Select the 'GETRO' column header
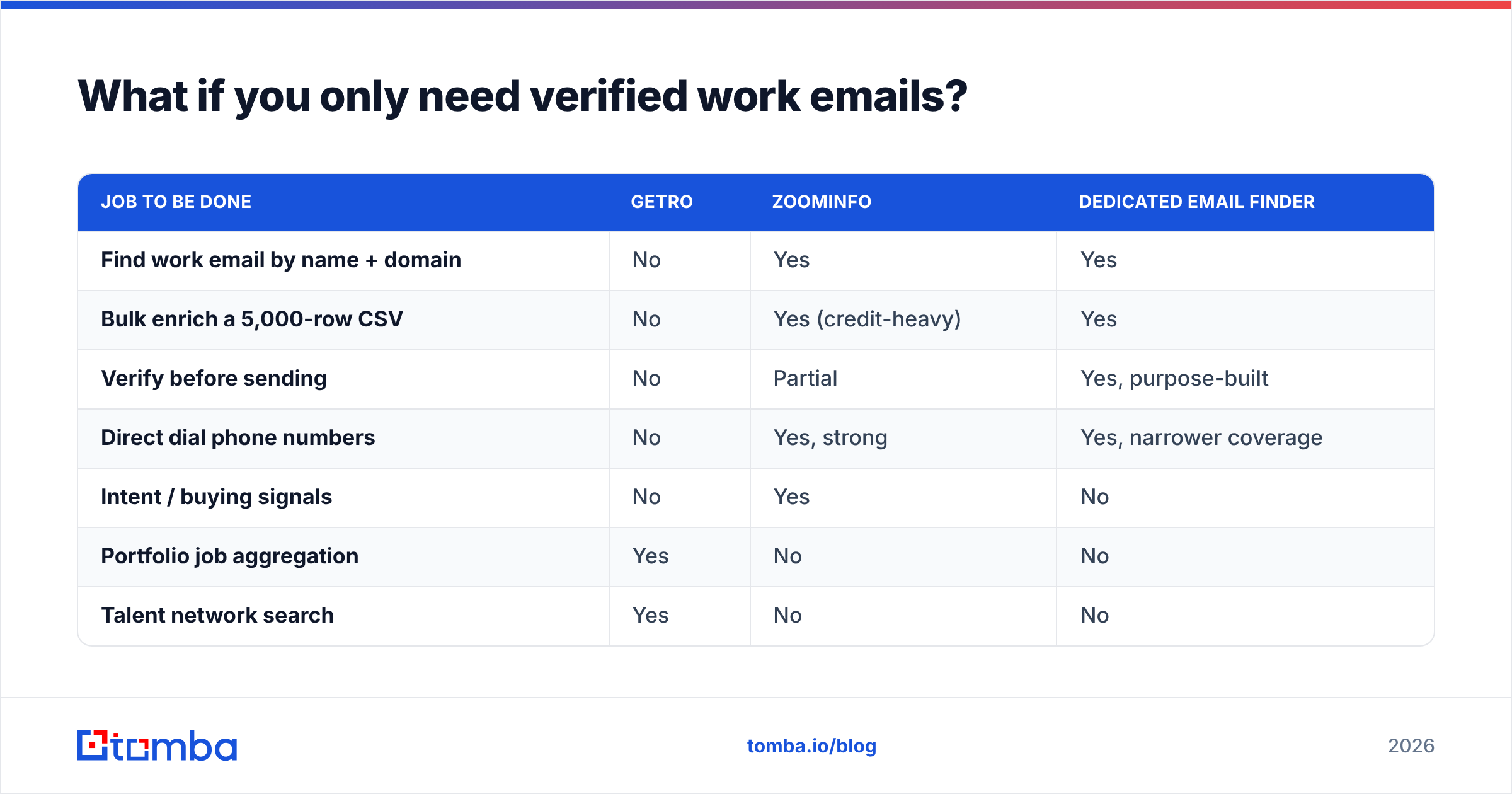The width and height of the screenshot is (1512, 794). 661,202
